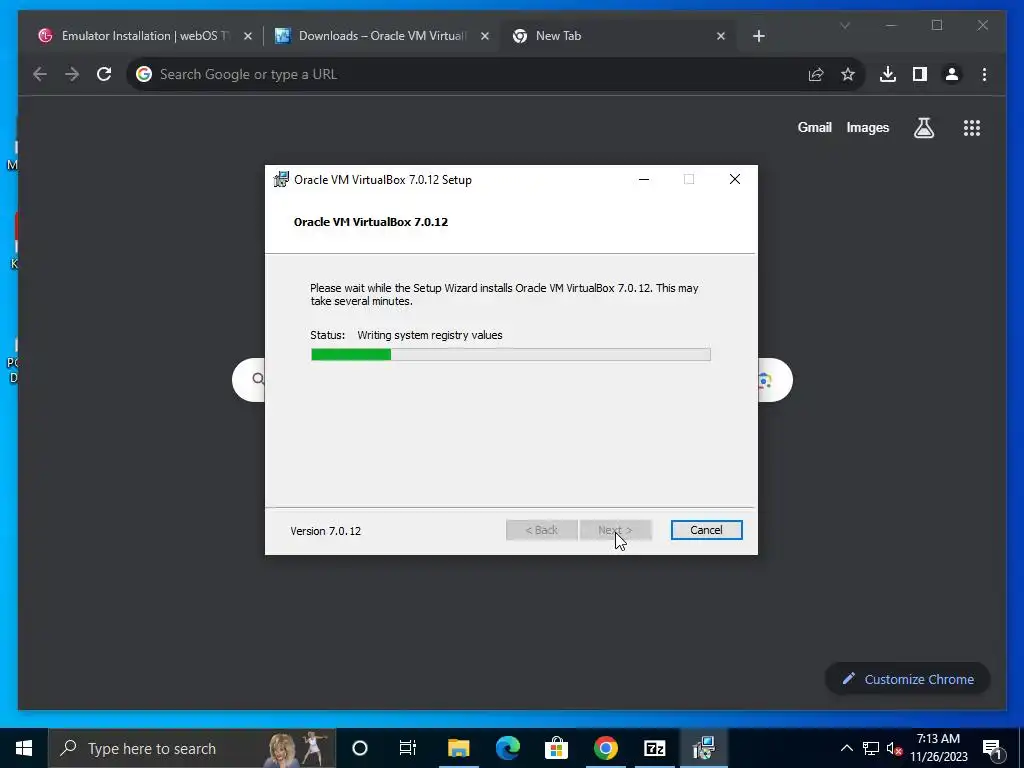This screenshot has height=768, width=1024.
Task: Close the Emulator Installation tab
Action: [248, 37]
